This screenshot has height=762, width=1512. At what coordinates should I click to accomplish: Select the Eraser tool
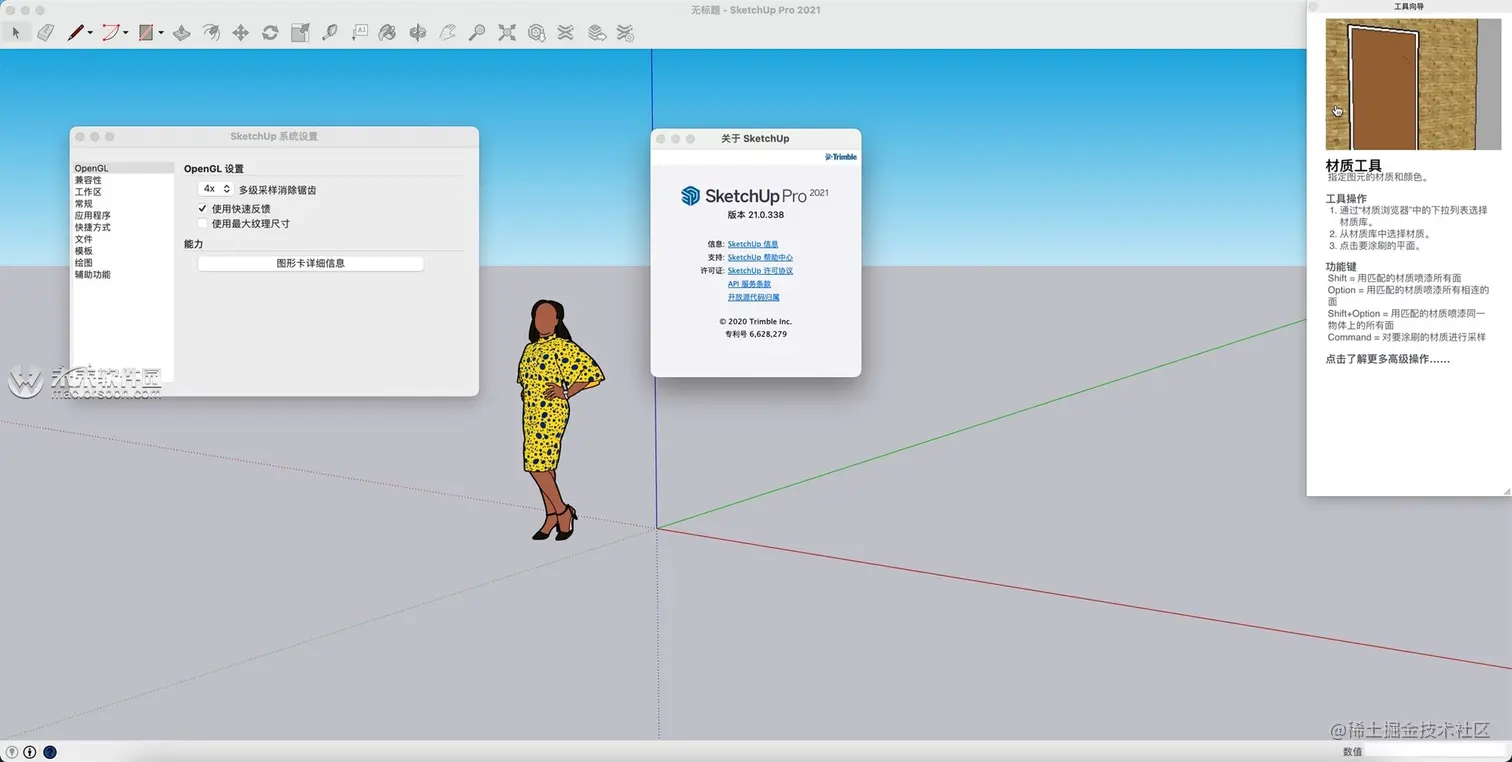pos(45,33)
